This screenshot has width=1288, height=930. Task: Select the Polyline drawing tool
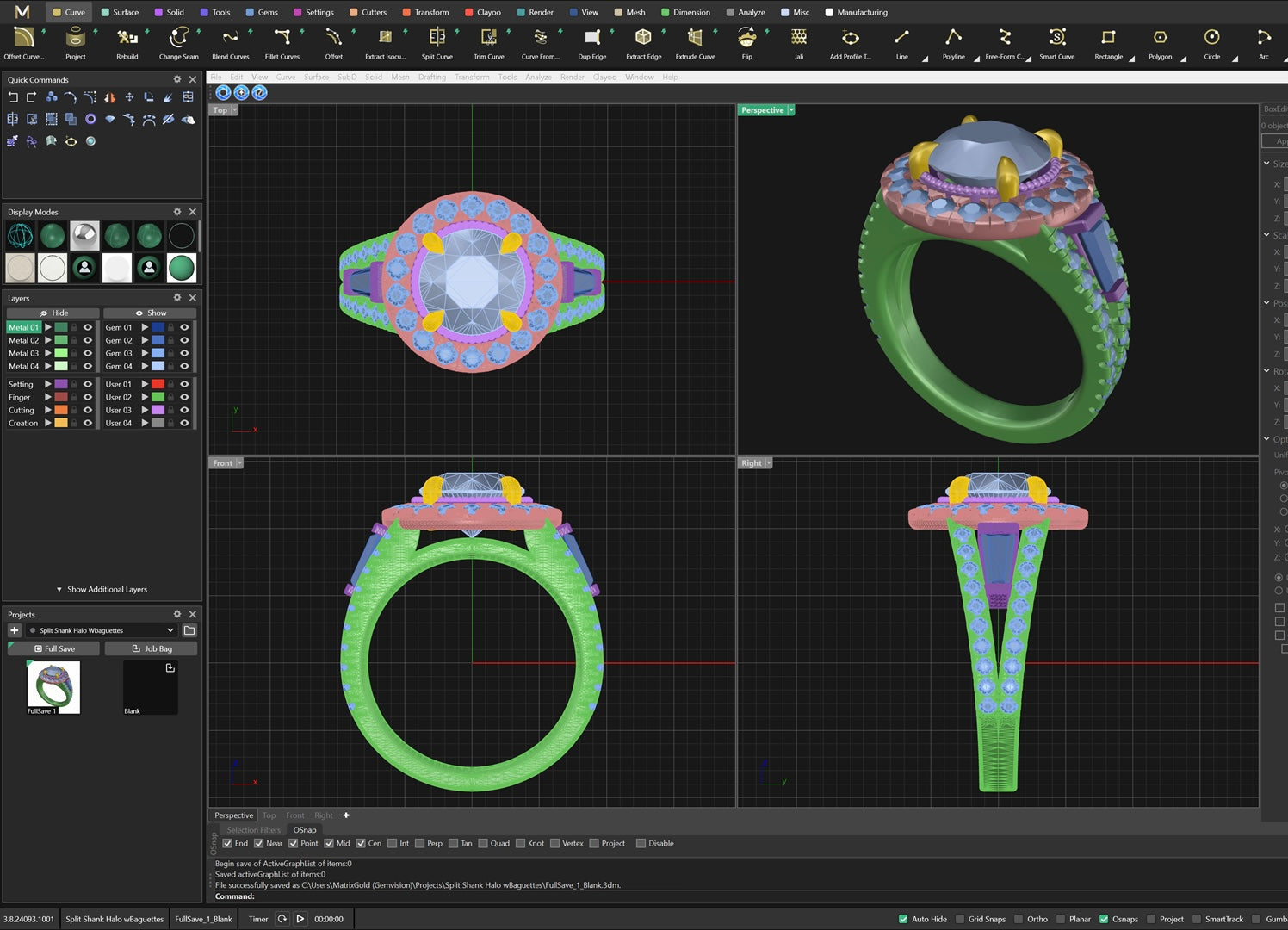[x=953, y=38]
